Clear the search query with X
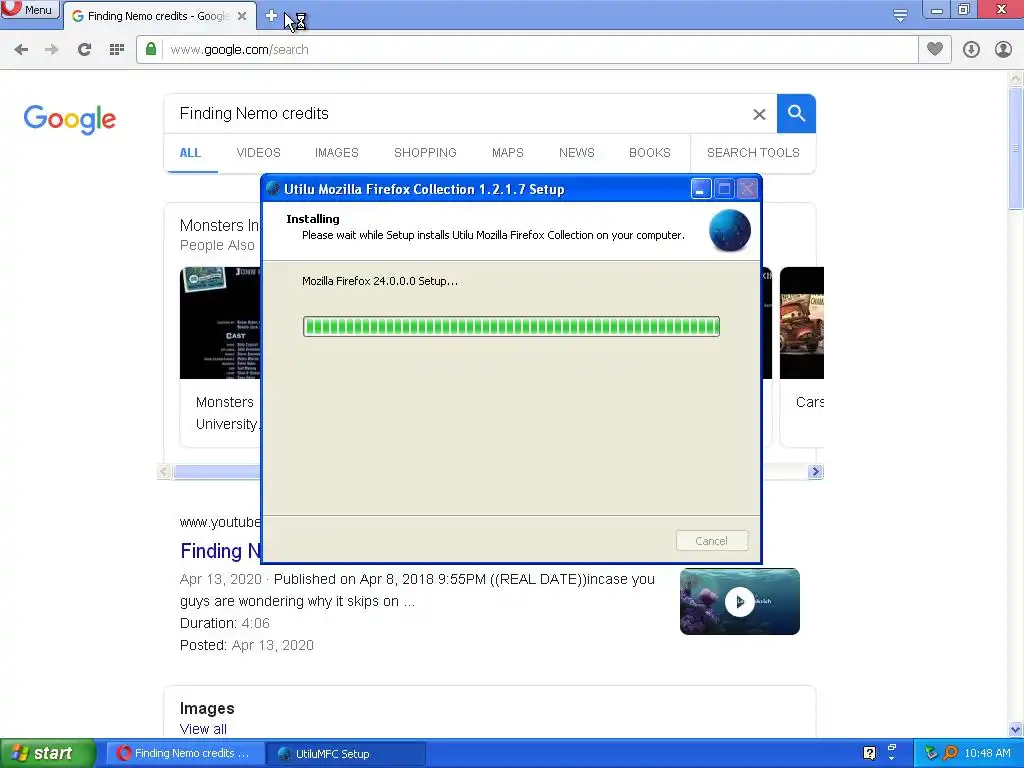This screenshot has height=768, width=1024. click(759, 114)
